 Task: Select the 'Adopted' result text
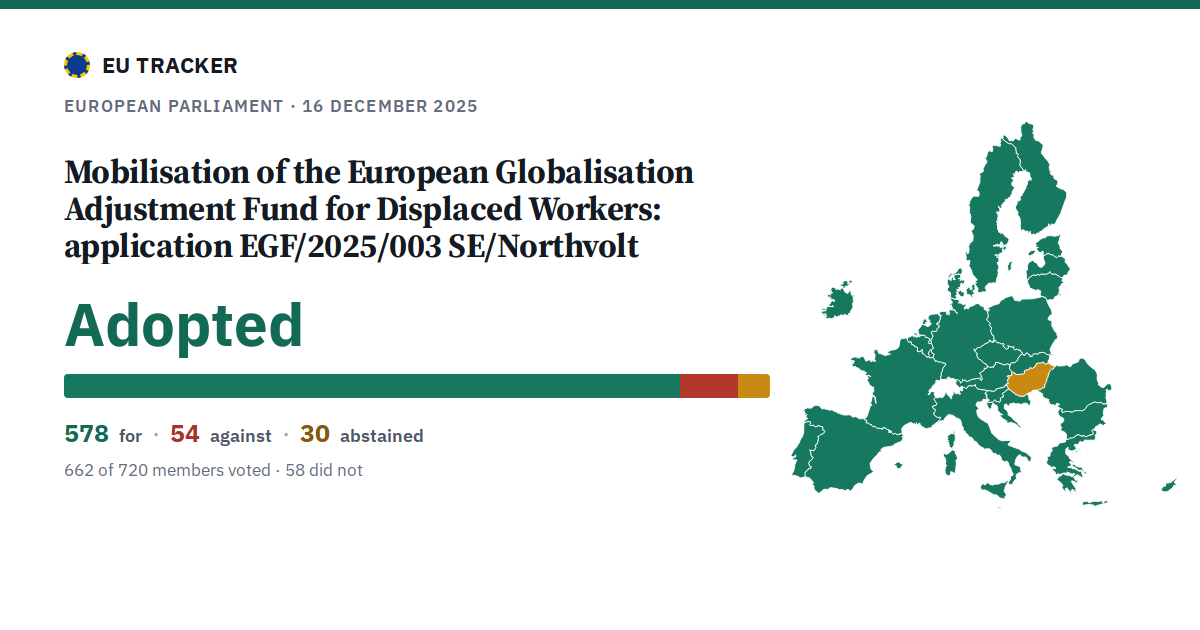click(184, 325)
